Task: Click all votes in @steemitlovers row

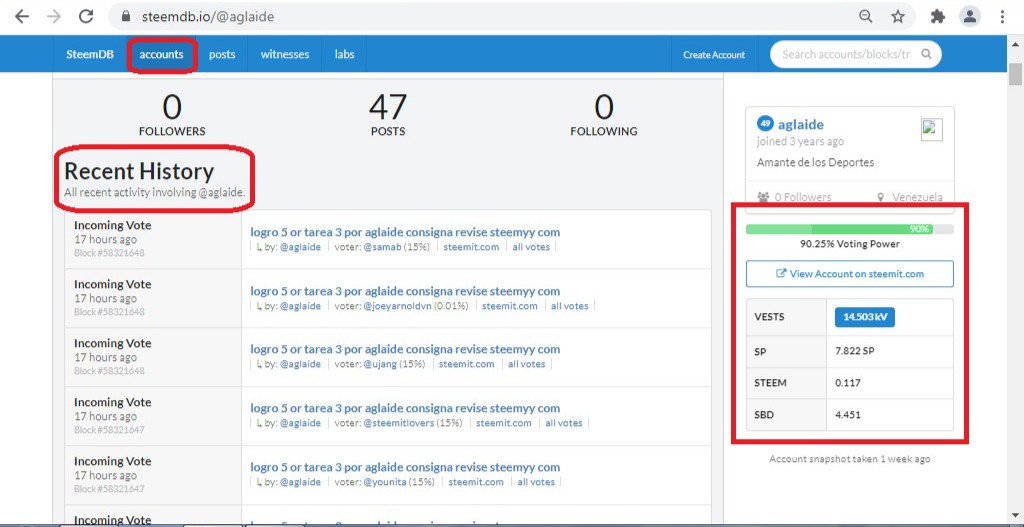Action: pos(564,423)
